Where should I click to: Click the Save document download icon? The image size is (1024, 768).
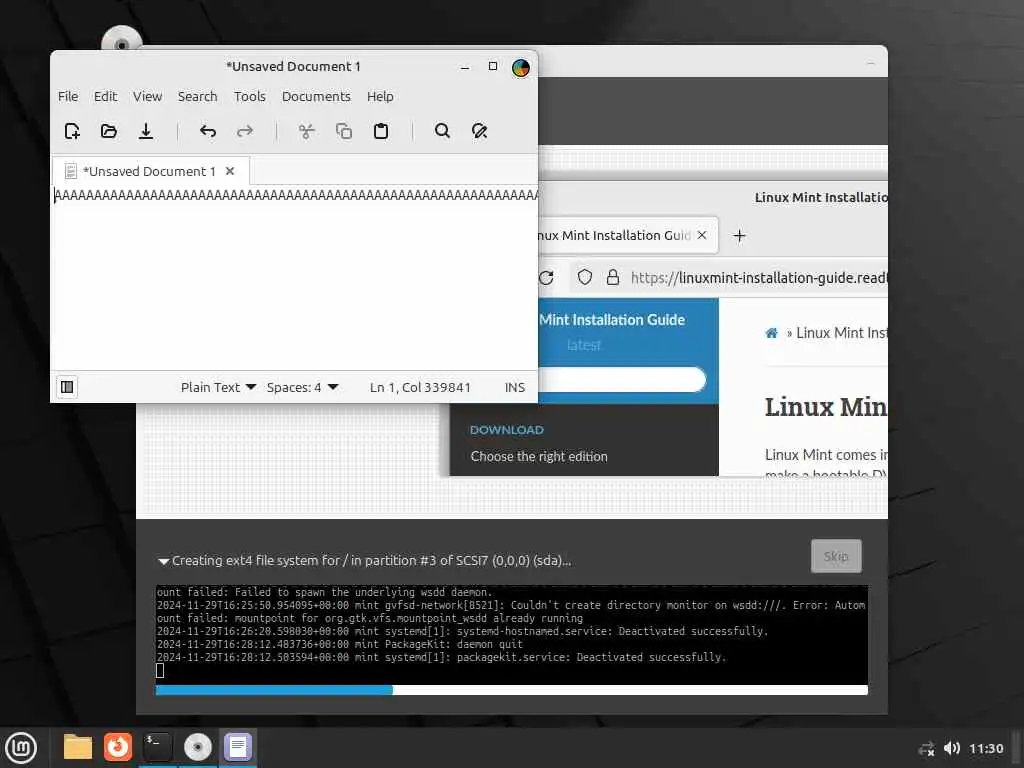[146, 131]
